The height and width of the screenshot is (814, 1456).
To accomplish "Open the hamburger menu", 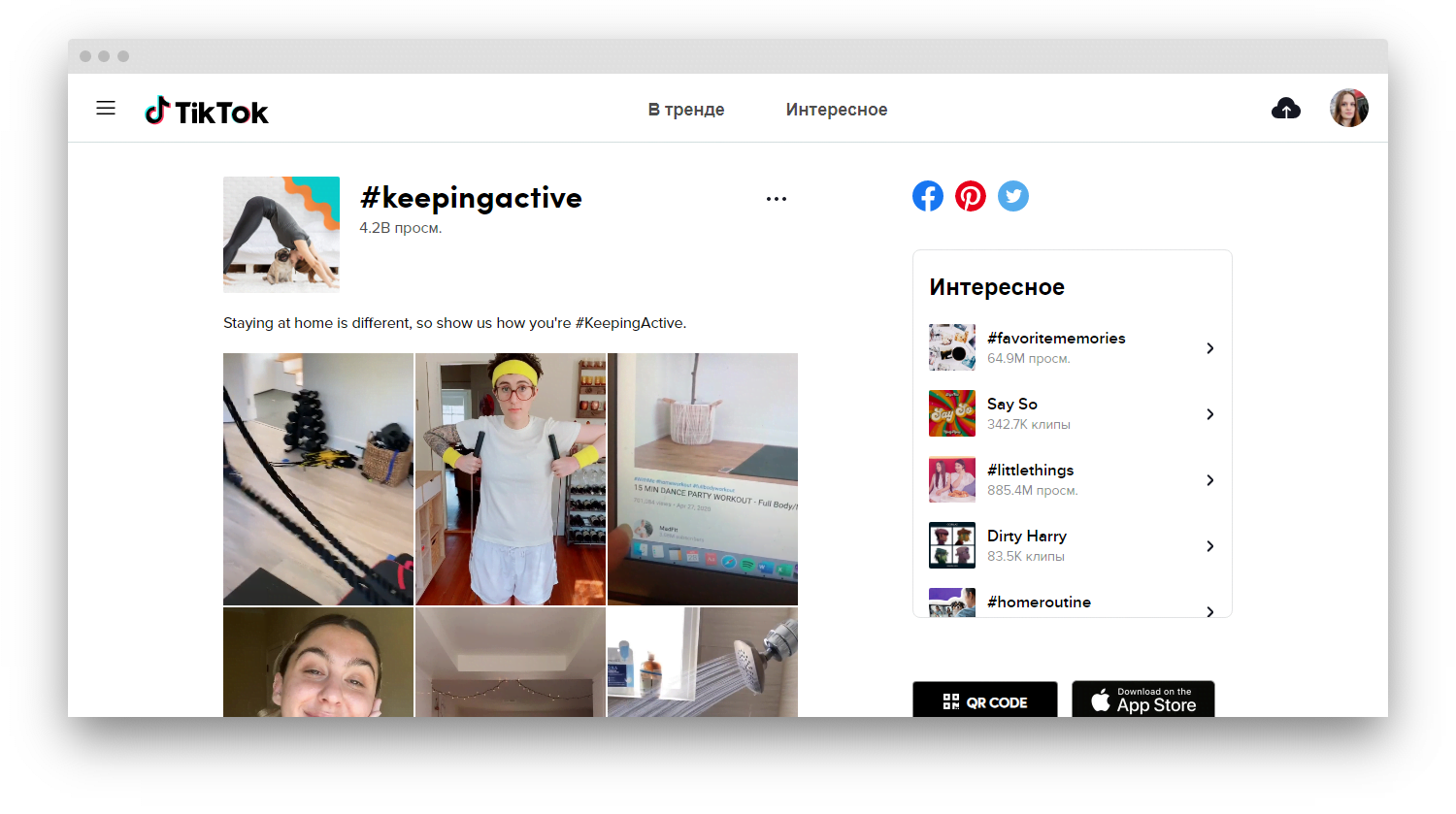I will 106,108.
